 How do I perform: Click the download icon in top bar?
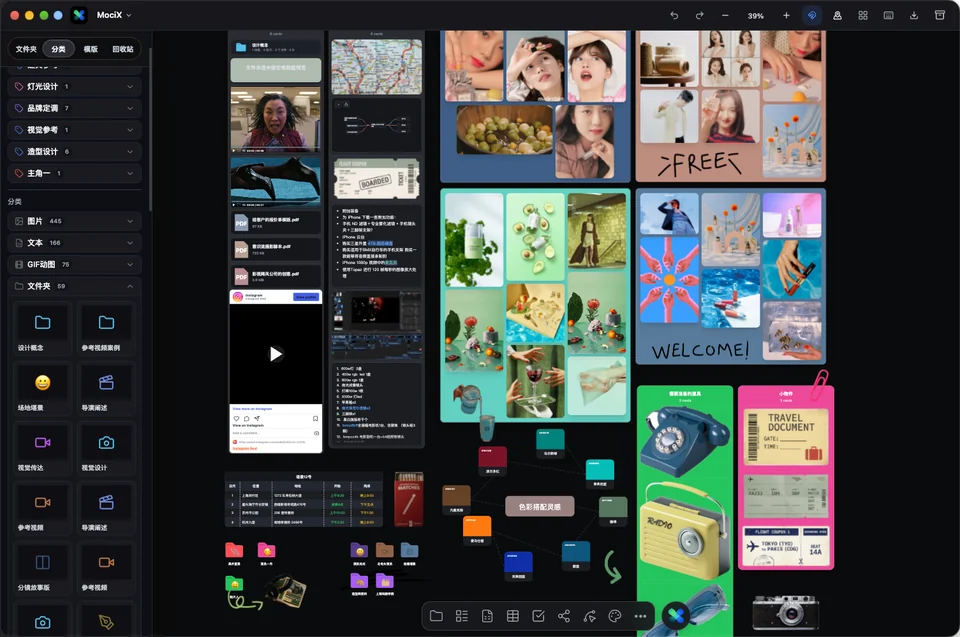tap(913, 15)
